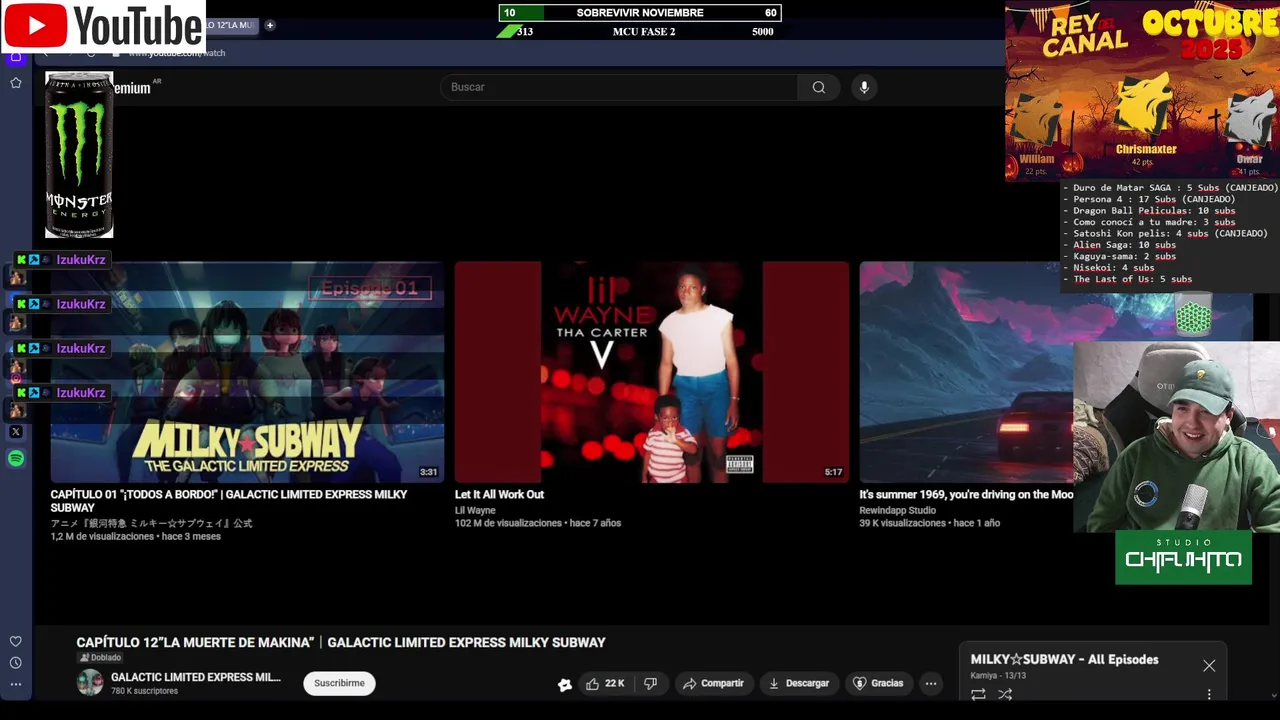Open the GALACTIC LIMITED EXPRESS channel avatar
Image resolution: width=1280 pixels, height=720 pixels.
pos(90,683)
